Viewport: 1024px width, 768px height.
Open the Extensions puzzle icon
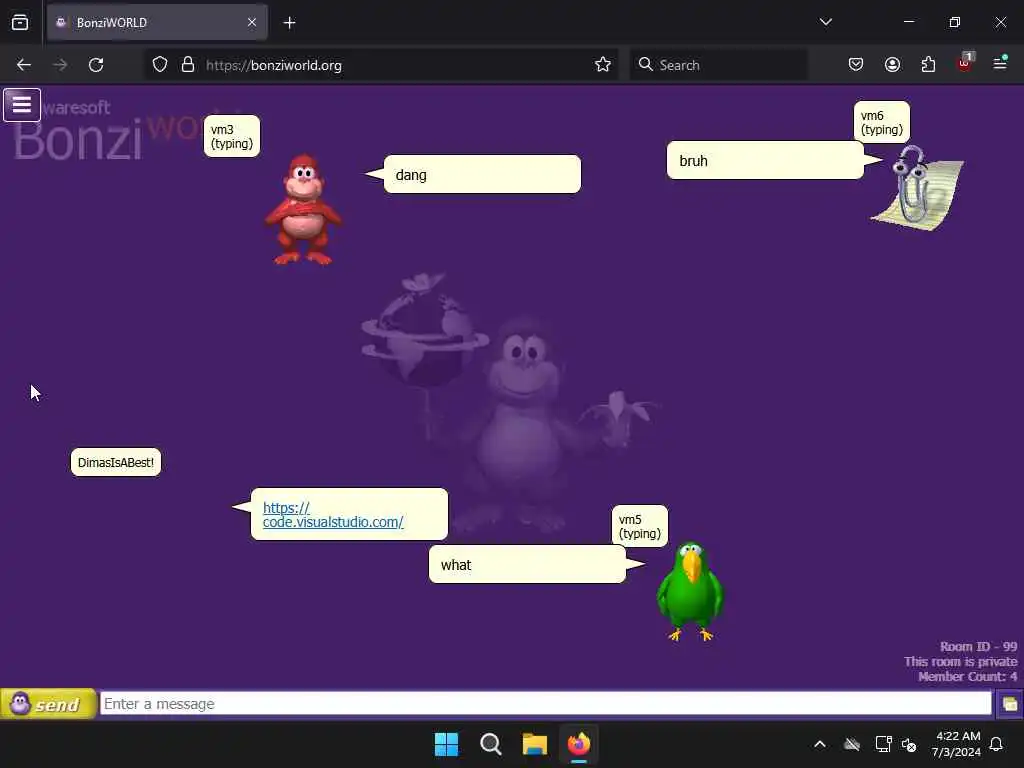(x=928, y=65)
